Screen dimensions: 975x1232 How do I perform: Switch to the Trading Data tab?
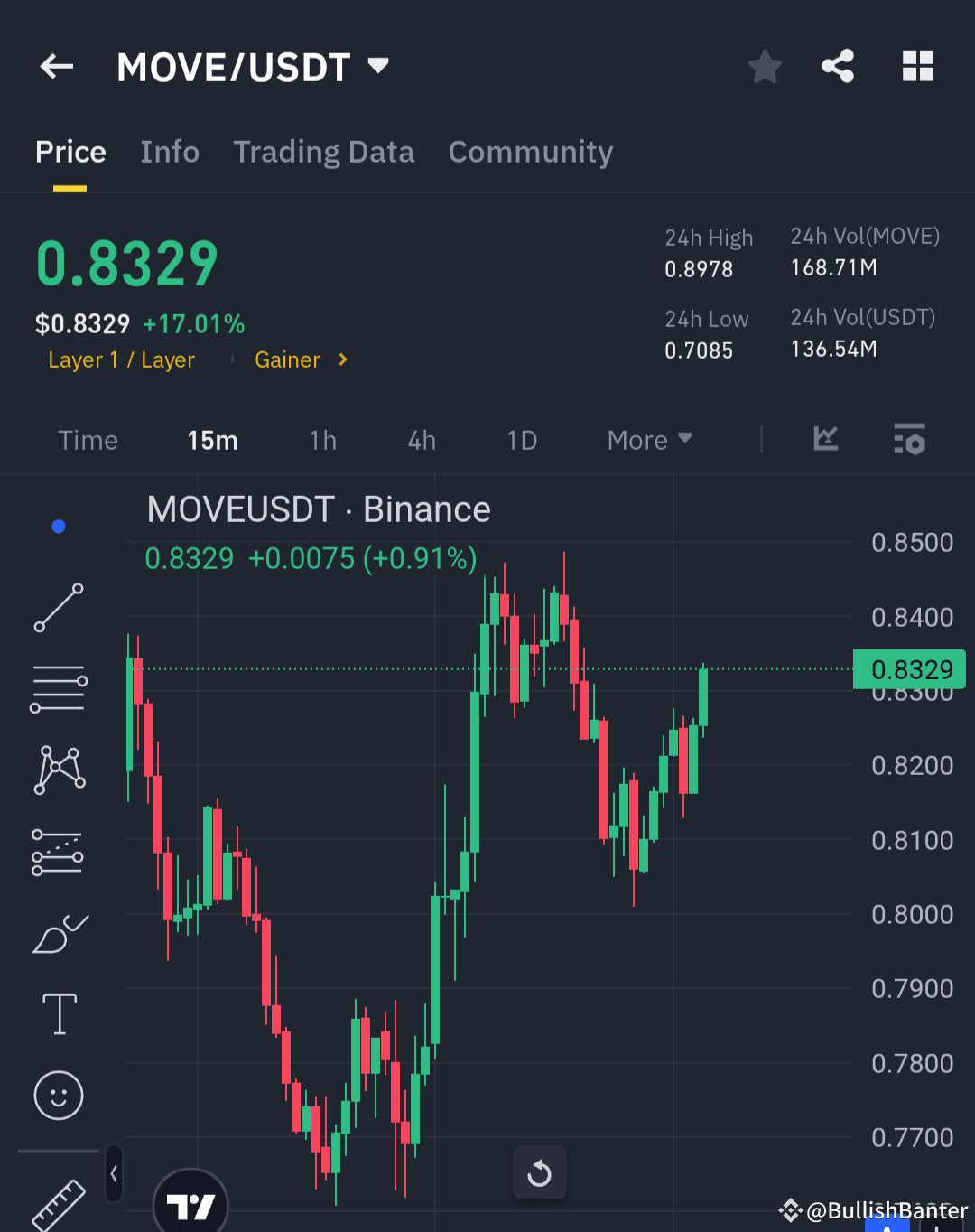point(323,152)
